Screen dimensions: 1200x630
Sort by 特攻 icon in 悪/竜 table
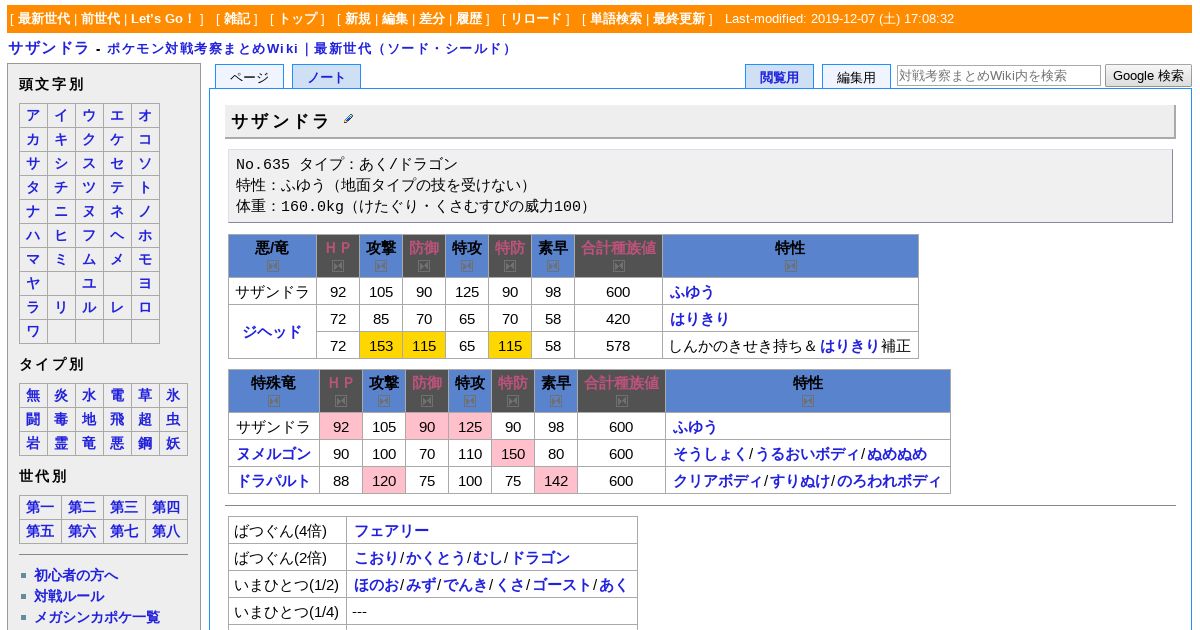[467, 266]
